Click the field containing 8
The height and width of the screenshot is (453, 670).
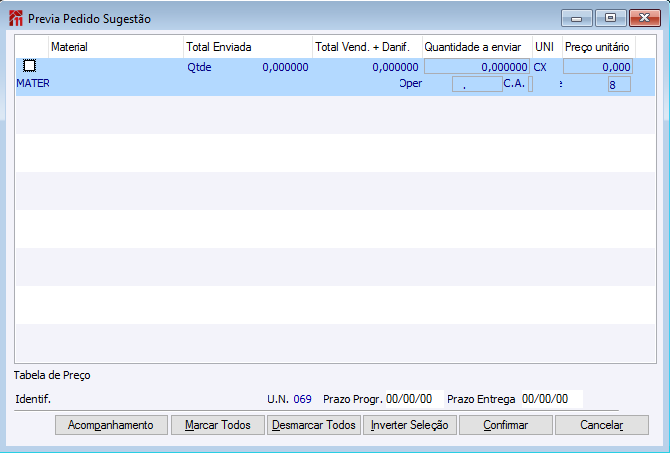tap(619, 84)
